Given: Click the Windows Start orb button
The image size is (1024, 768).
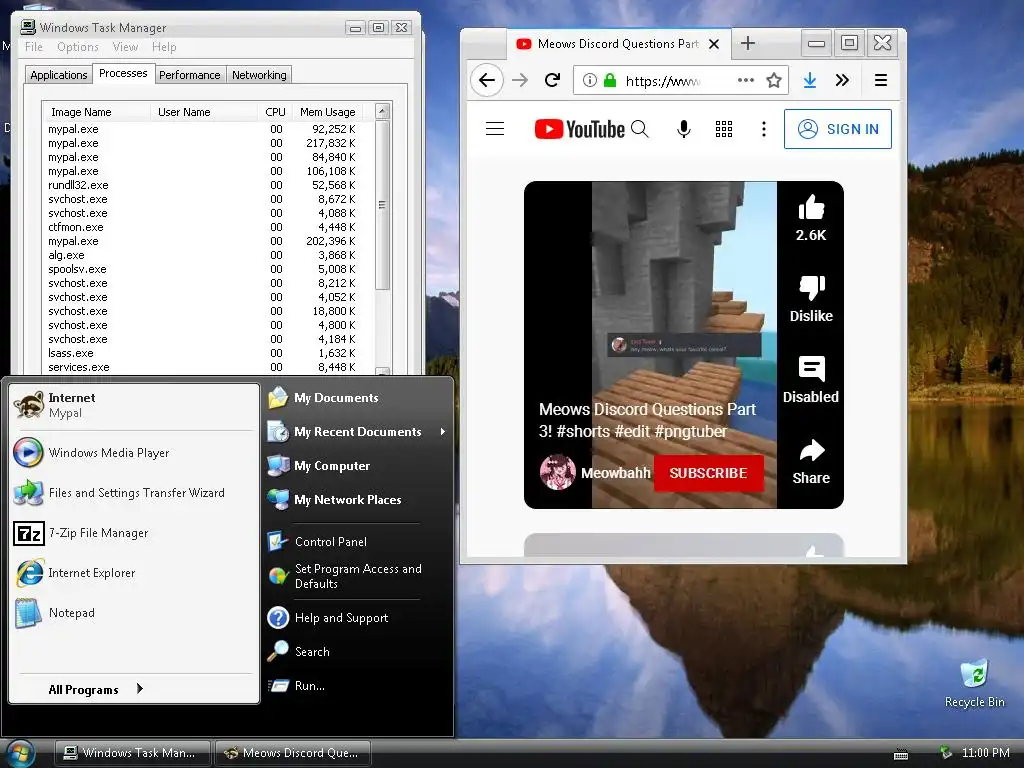Looking at the screenshot, I should [x=18, y=754].
